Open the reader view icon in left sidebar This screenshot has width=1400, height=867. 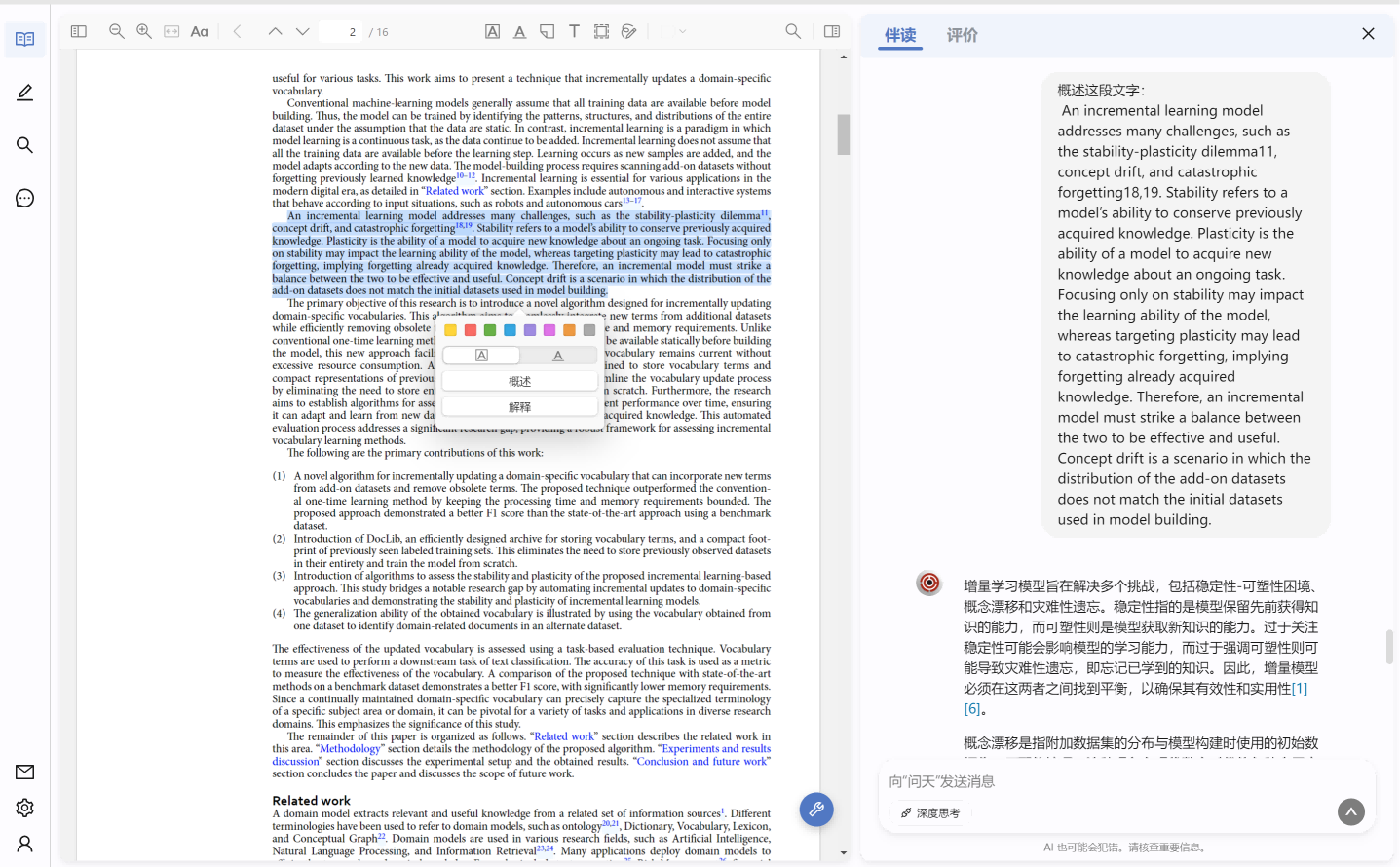click(25, 39)
